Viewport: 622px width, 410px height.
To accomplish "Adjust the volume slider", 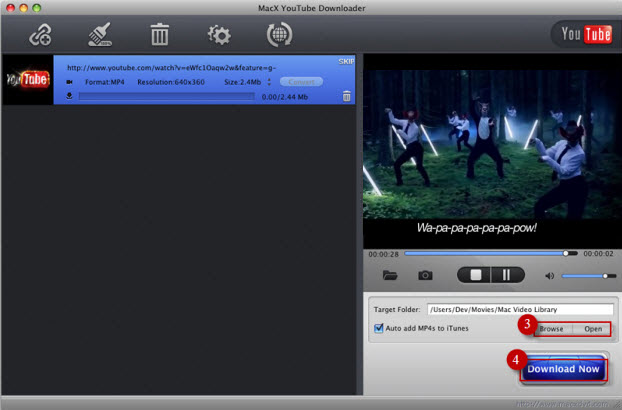I will 589,276.
